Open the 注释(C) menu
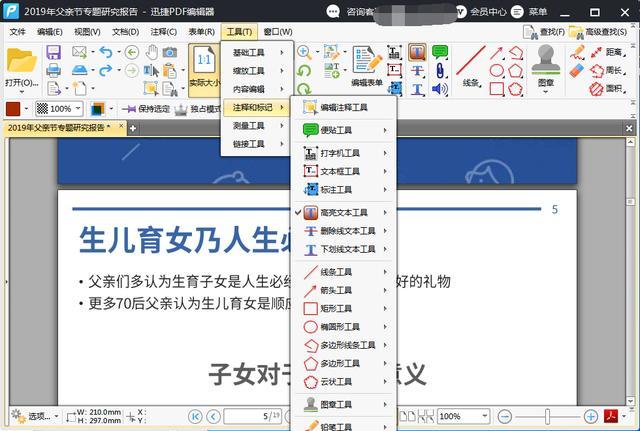This screenshot has width=640, height=431. click(163, 31)
